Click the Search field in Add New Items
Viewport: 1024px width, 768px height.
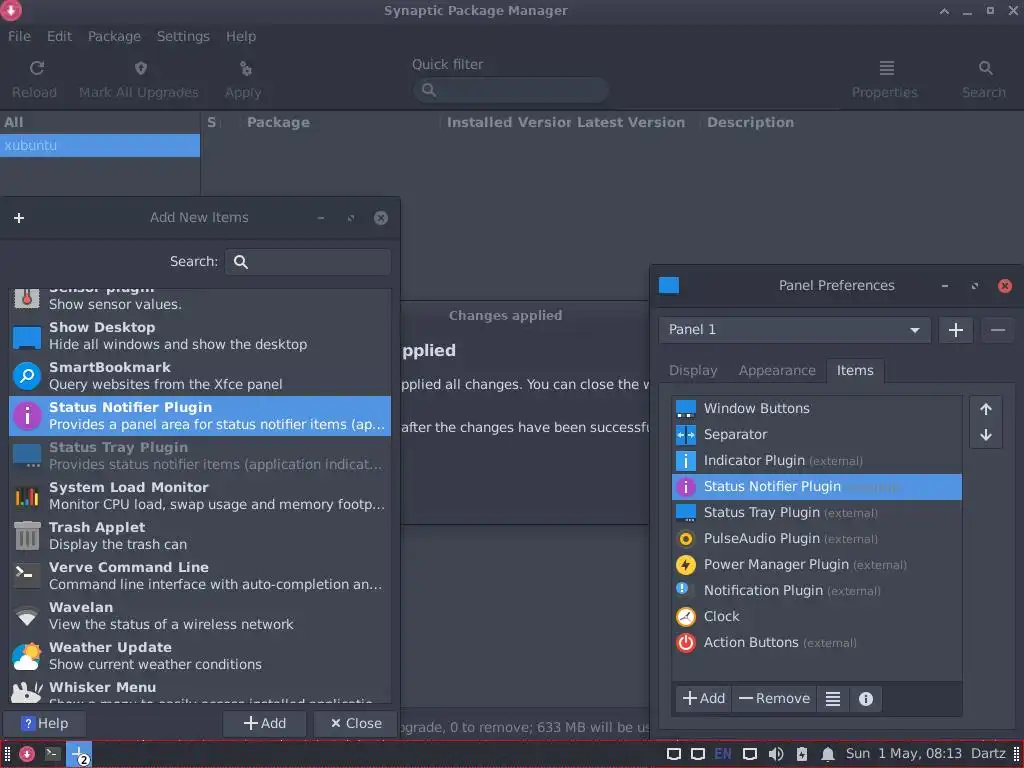[308, 262]
